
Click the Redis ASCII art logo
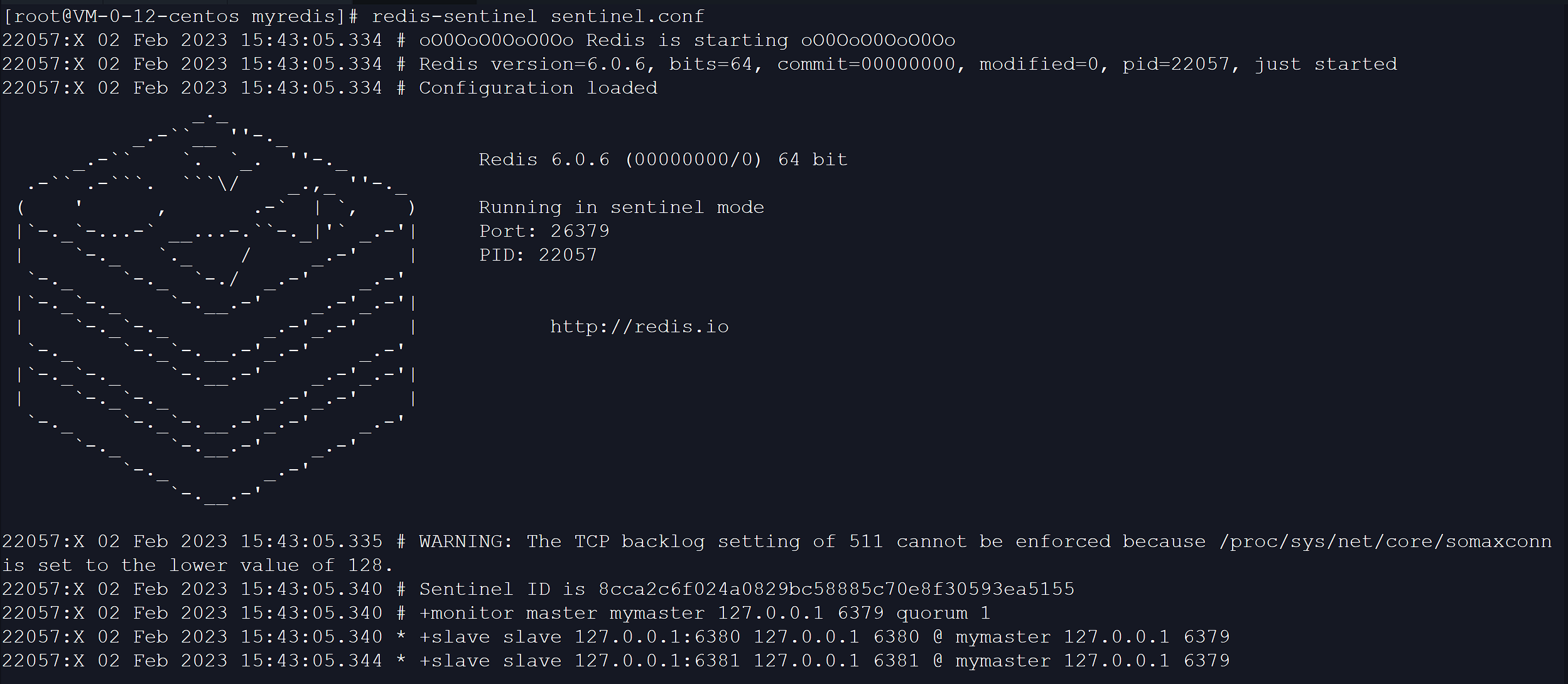point(217,308)
